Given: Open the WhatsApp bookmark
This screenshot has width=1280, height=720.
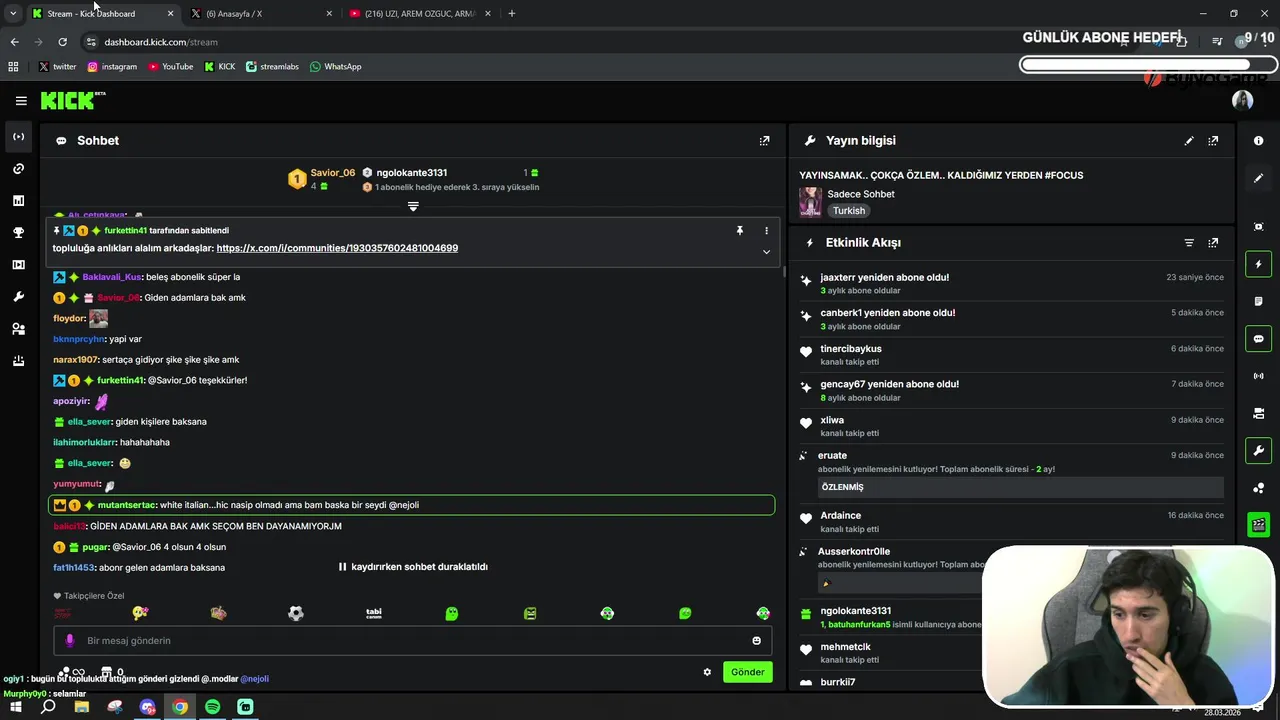Looking at the screenshot, I should click(x=335, y=67).
